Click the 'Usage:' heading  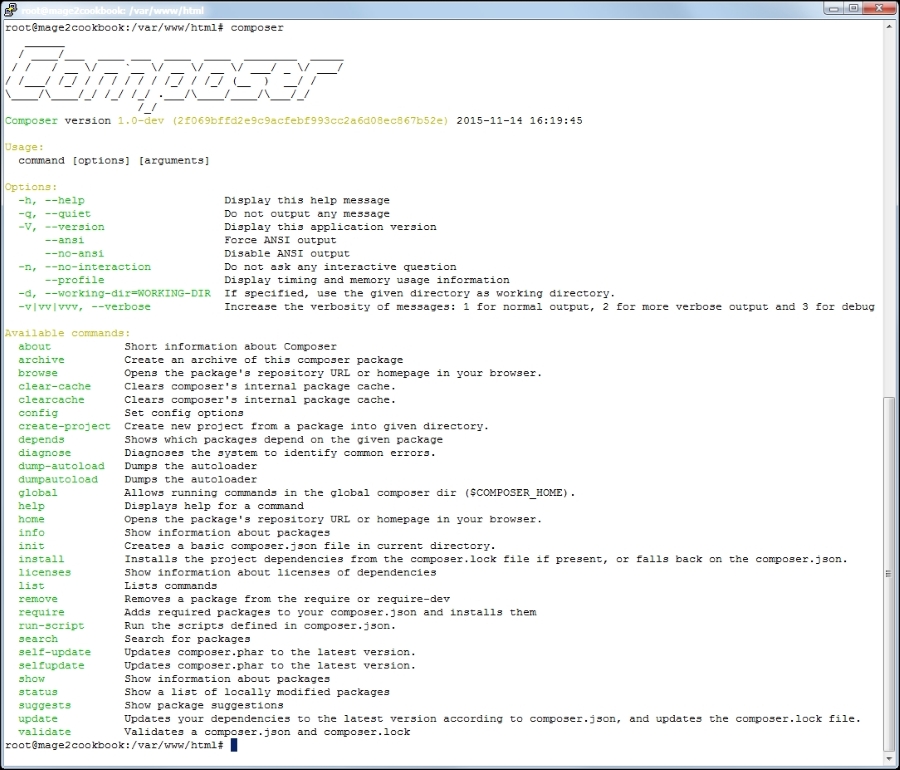click(24, 147)
